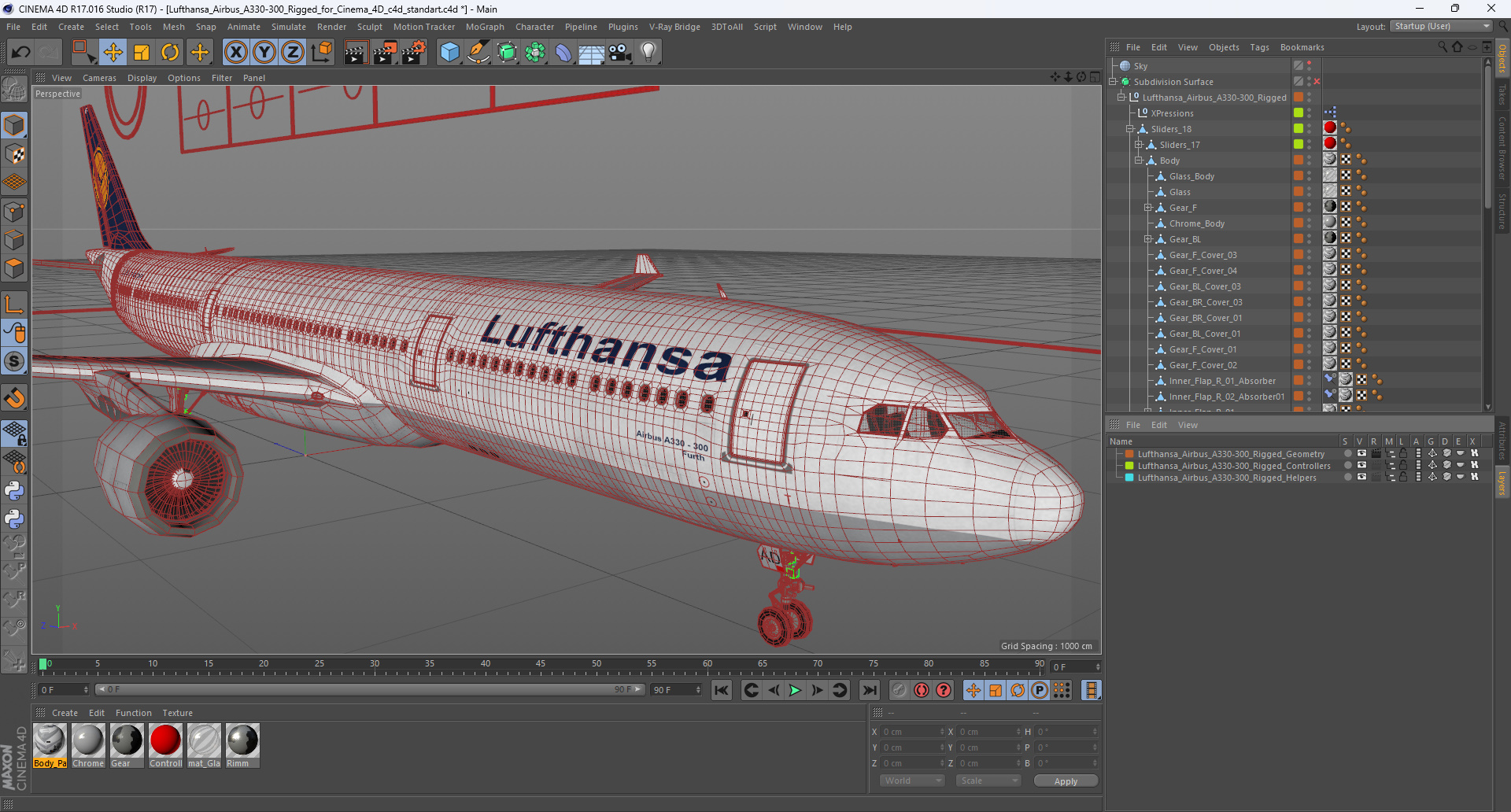Add a Floor environment object
The height and width of the screenshot is (812, 1511).
click(591, 53)
